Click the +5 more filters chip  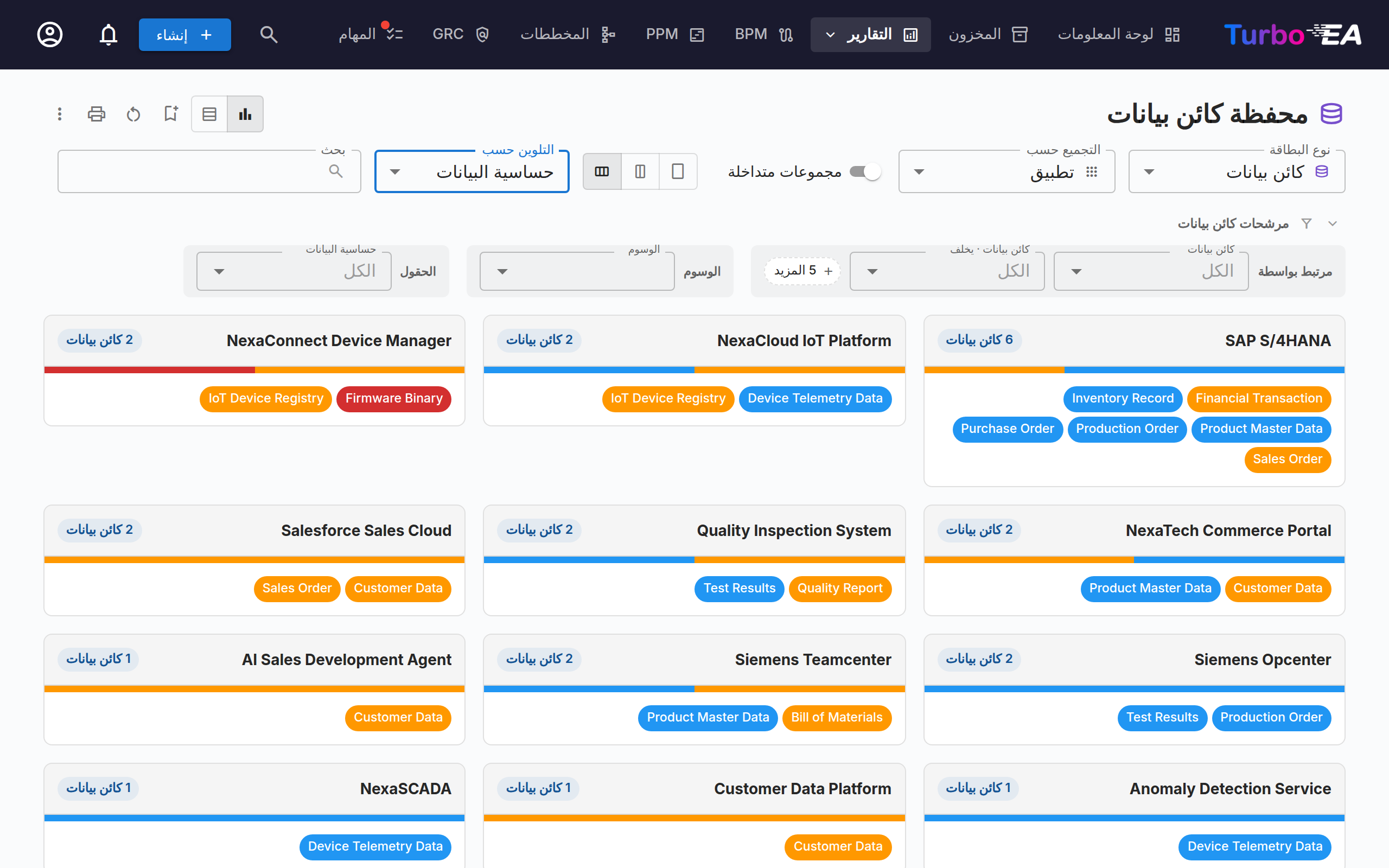(x=802, y=271)
